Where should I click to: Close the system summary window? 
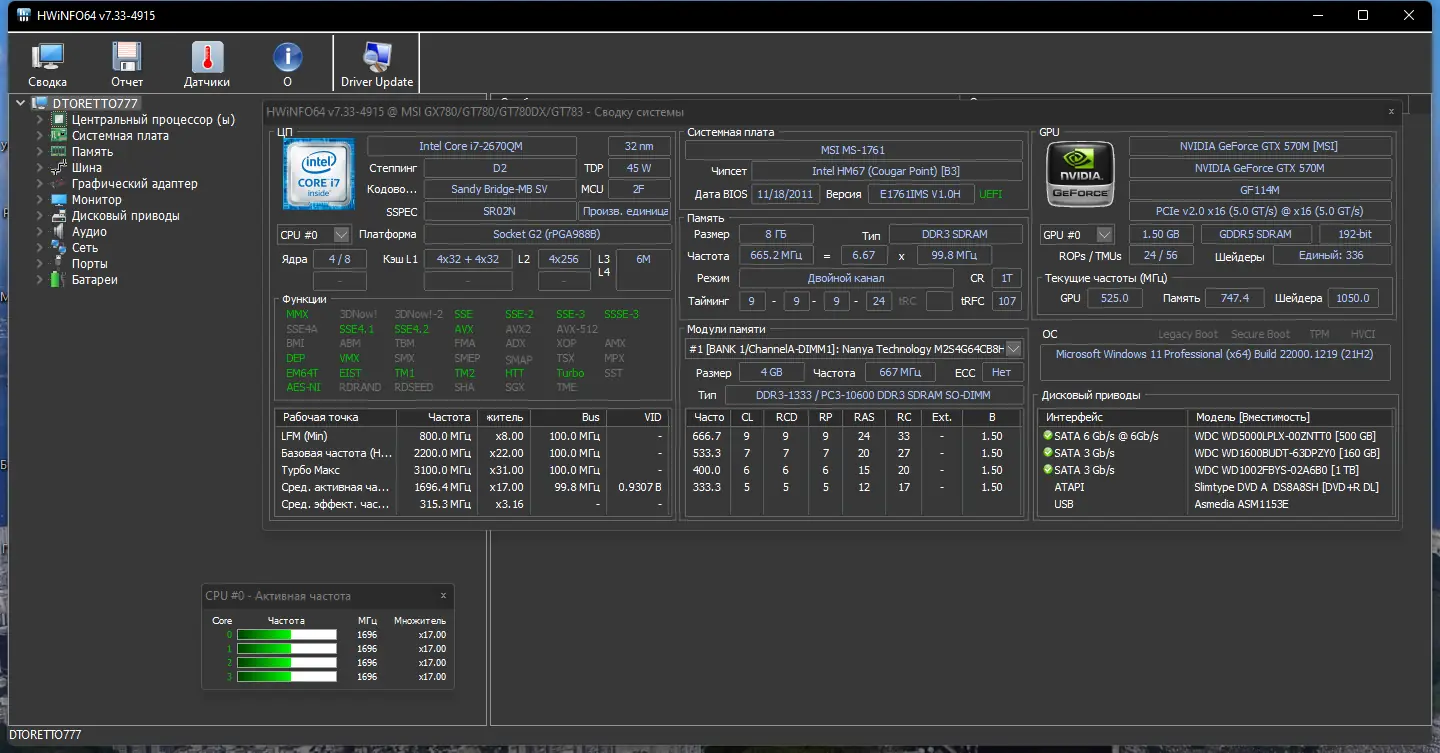[x=1391, y=112]
